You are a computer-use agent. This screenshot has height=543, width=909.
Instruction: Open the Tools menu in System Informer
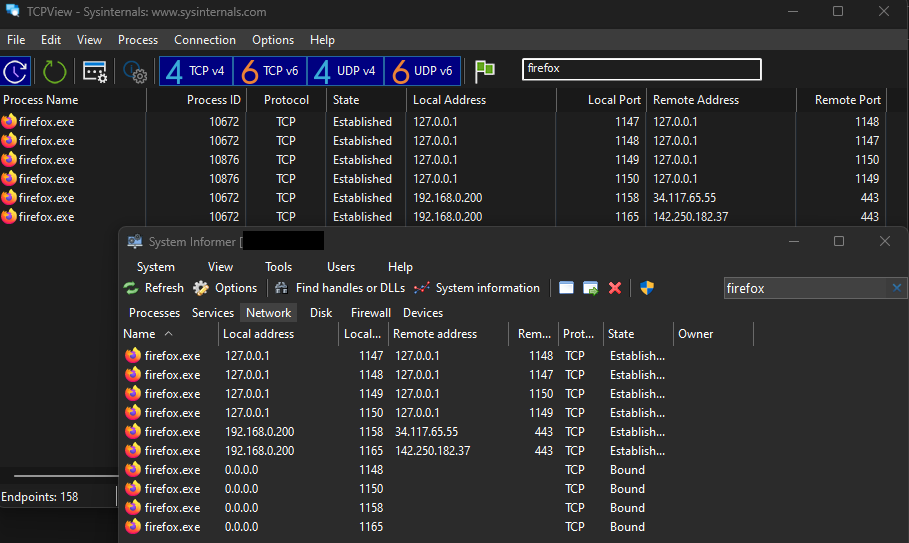279,267
